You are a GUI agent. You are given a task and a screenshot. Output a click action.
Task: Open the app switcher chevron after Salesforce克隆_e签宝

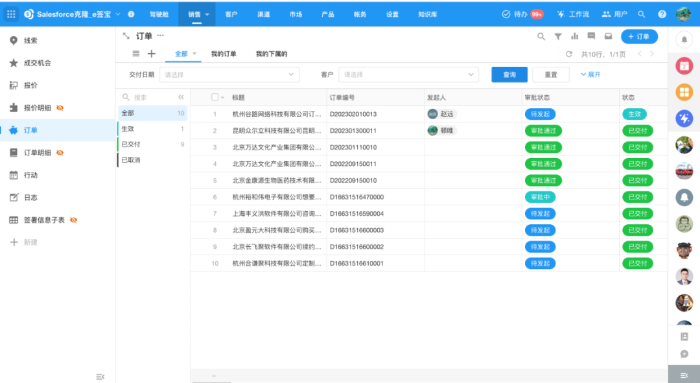click(x=118, y=14)
